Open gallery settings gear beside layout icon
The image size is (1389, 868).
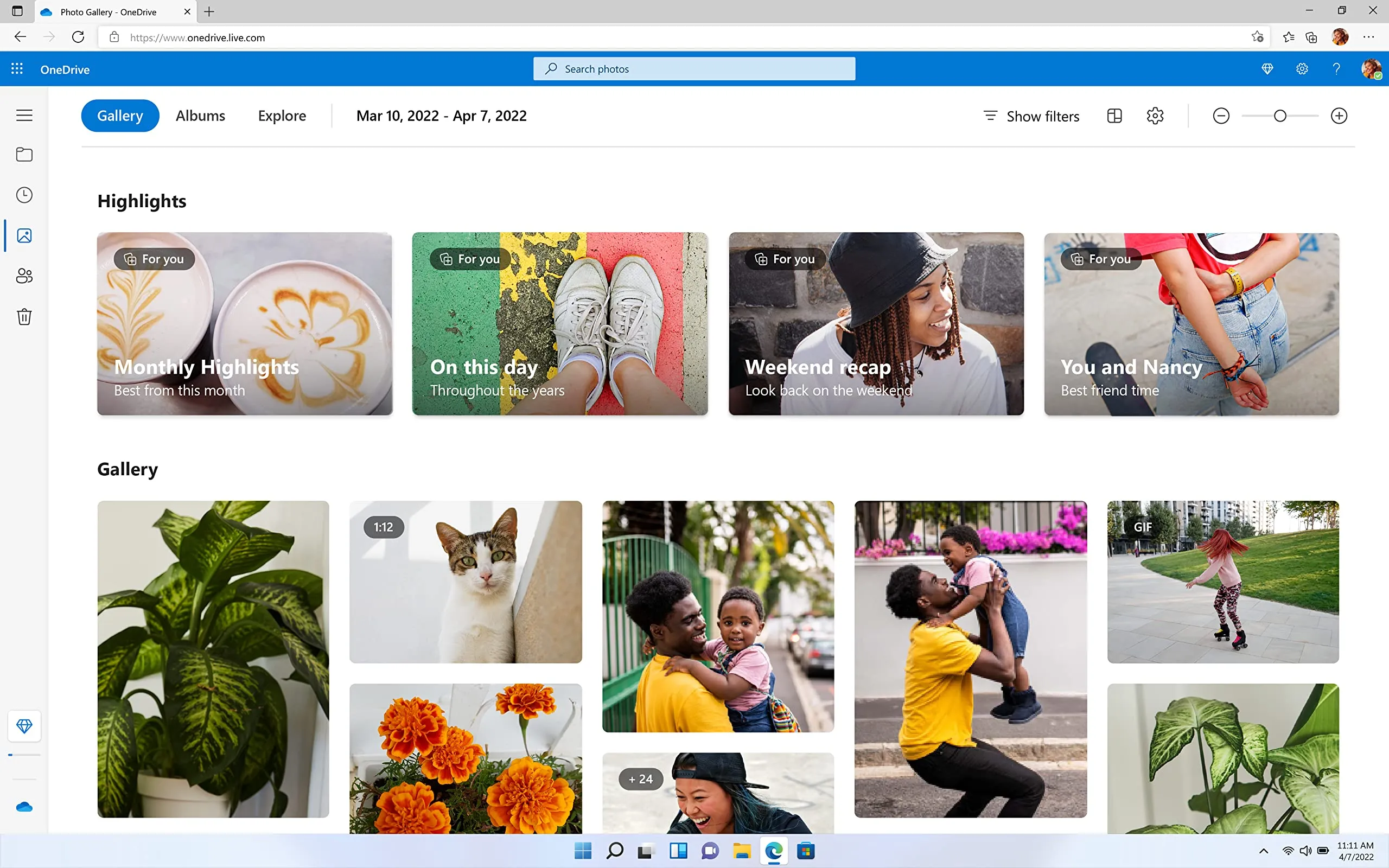pyautogui.click(x=1155, y=116)
